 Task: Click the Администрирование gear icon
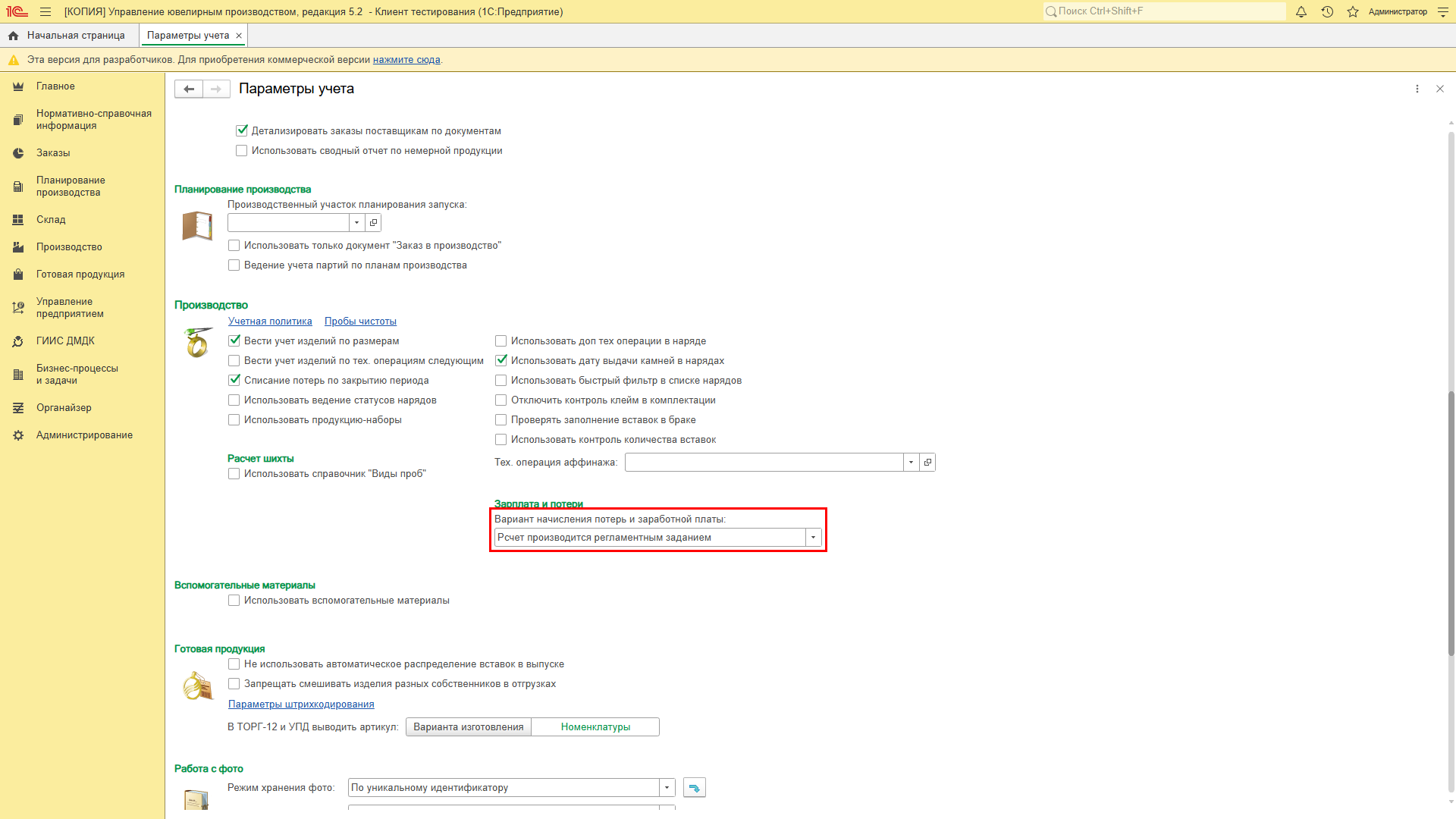18,435
